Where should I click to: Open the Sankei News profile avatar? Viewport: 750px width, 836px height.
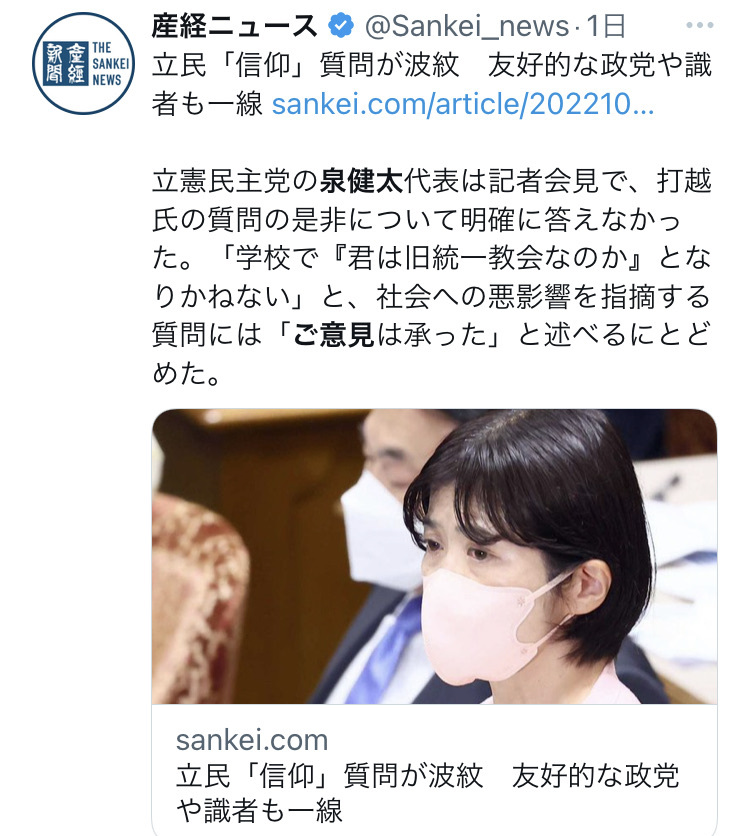pyautogui.click(x=83, y=63)
